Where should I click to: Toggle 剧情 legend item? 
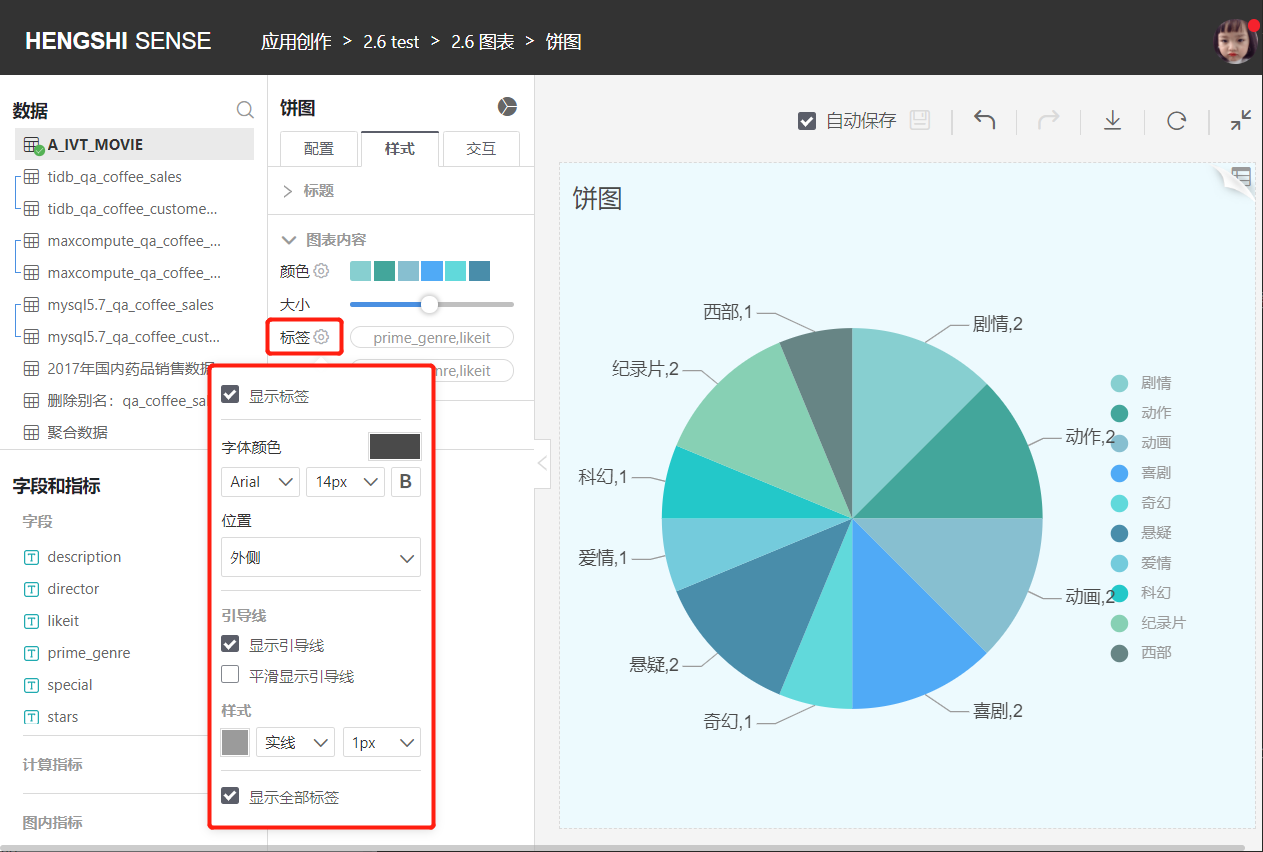coord(1141,383)
